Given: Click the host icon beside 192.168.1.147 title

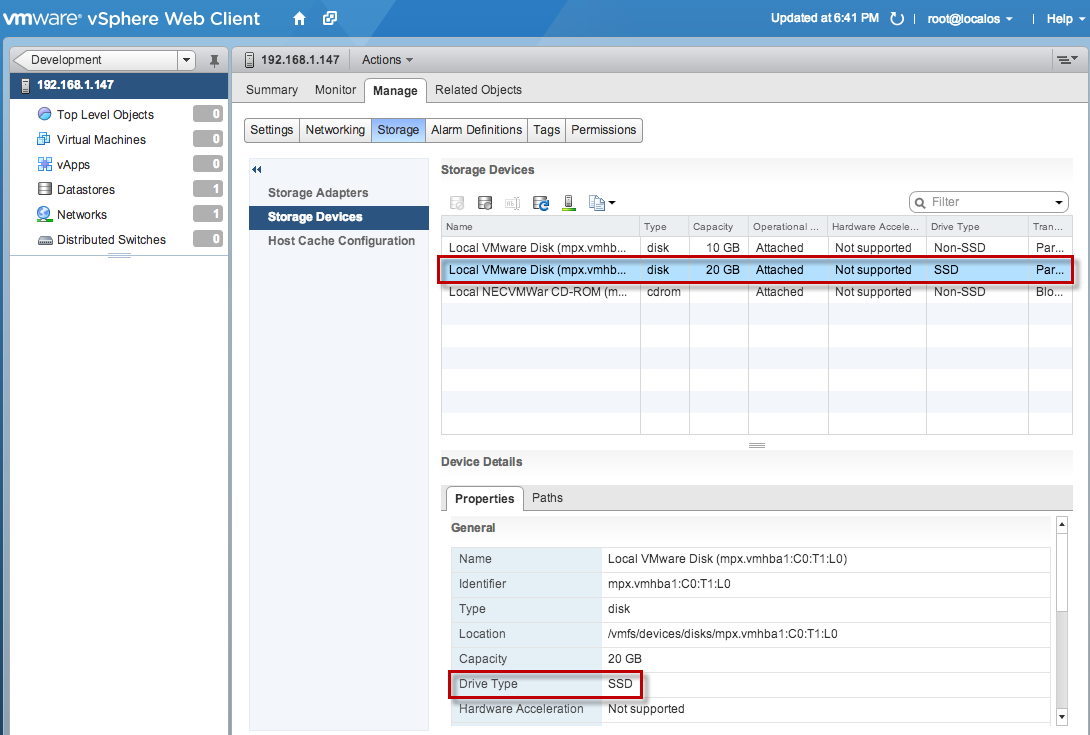Looking at the screenshot, I should [249, 60].
